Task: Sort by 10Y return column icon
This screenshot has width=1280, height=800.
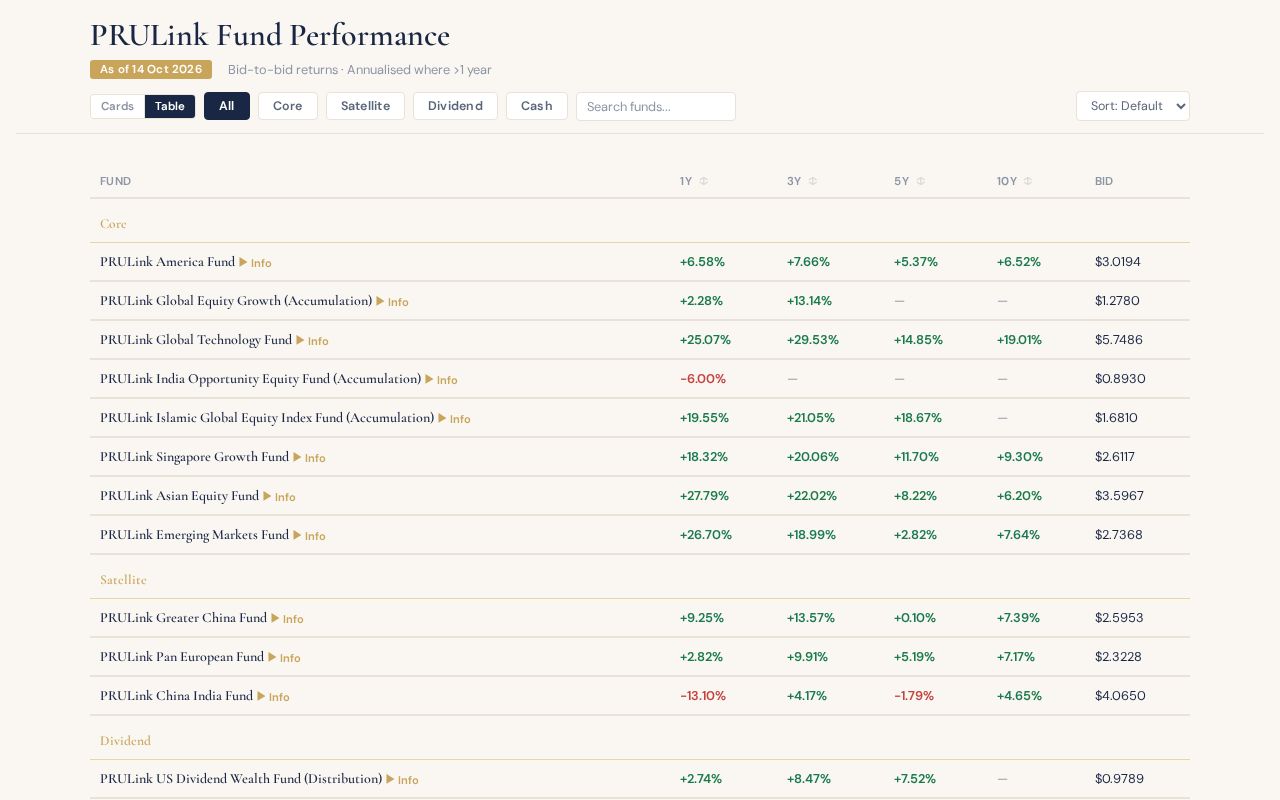Action: click(x=1027, y=181)
